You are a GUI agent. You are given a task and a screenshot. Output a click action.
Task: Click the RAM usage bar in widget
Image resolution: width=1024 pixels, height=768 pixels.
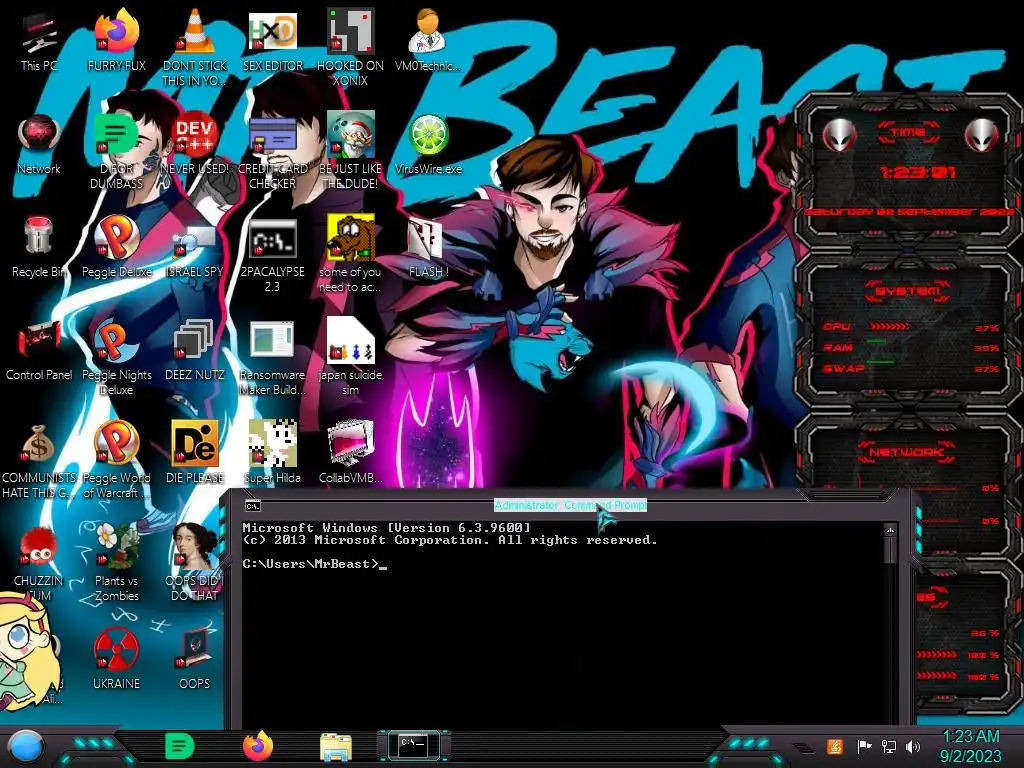pyautogui.click(x=877, y=341)
